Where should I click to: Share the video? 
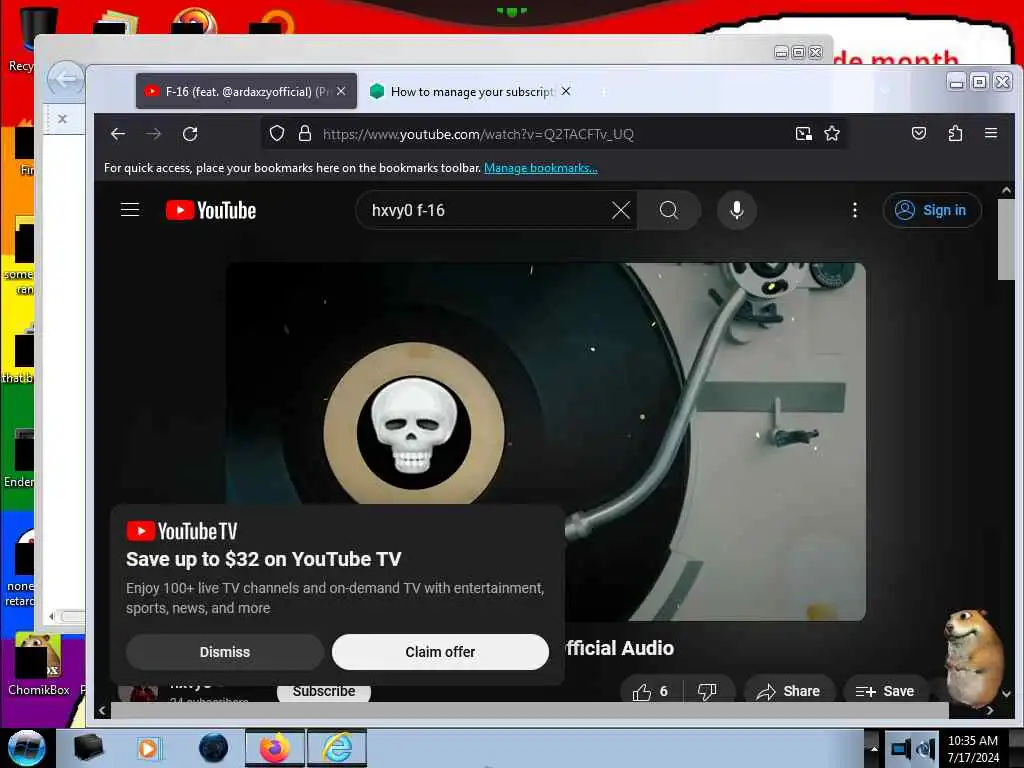789,692
